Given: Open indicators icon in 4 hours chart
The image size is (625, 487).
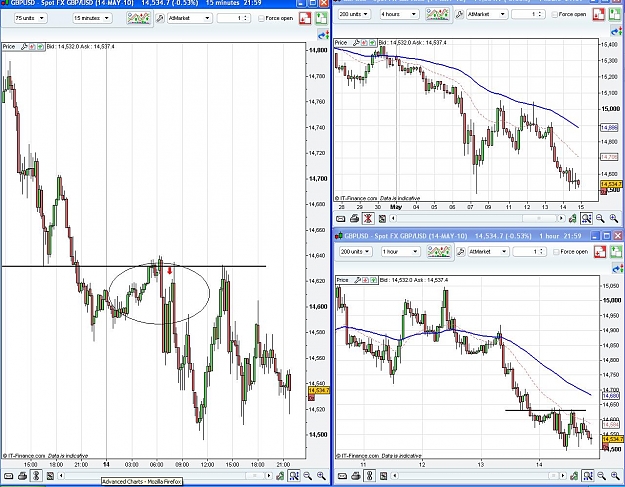Looking at the screenshot, I should point(438,14).
